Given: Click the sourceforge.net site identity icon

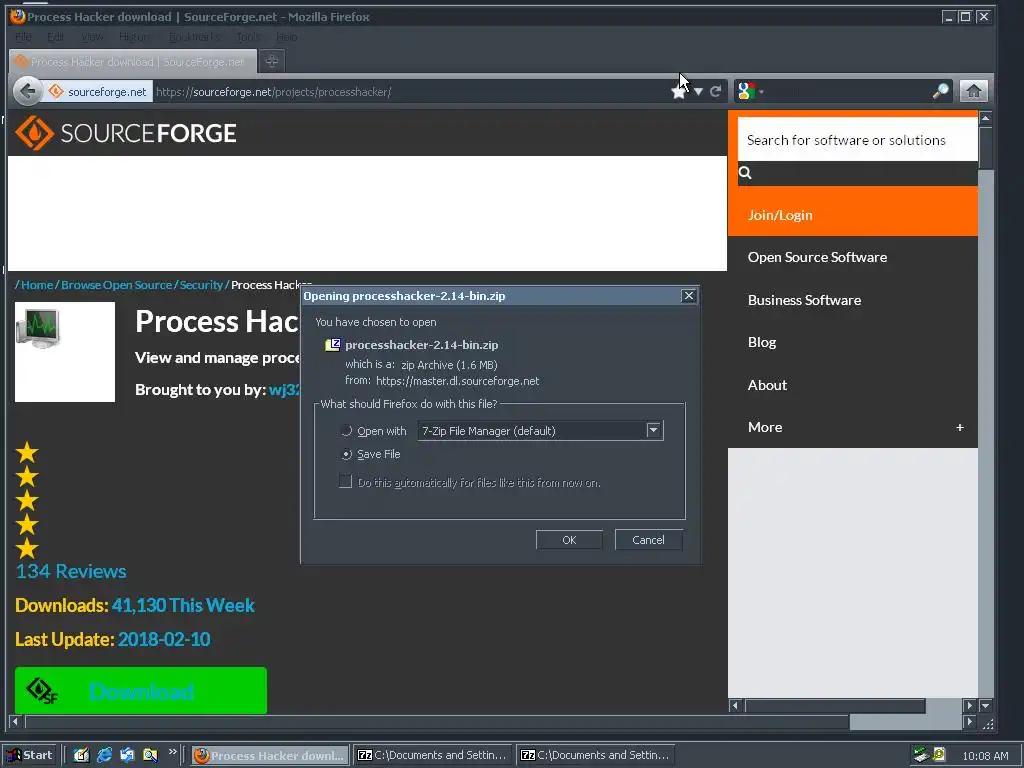Looking at the screenshot, I should [56, 91].
